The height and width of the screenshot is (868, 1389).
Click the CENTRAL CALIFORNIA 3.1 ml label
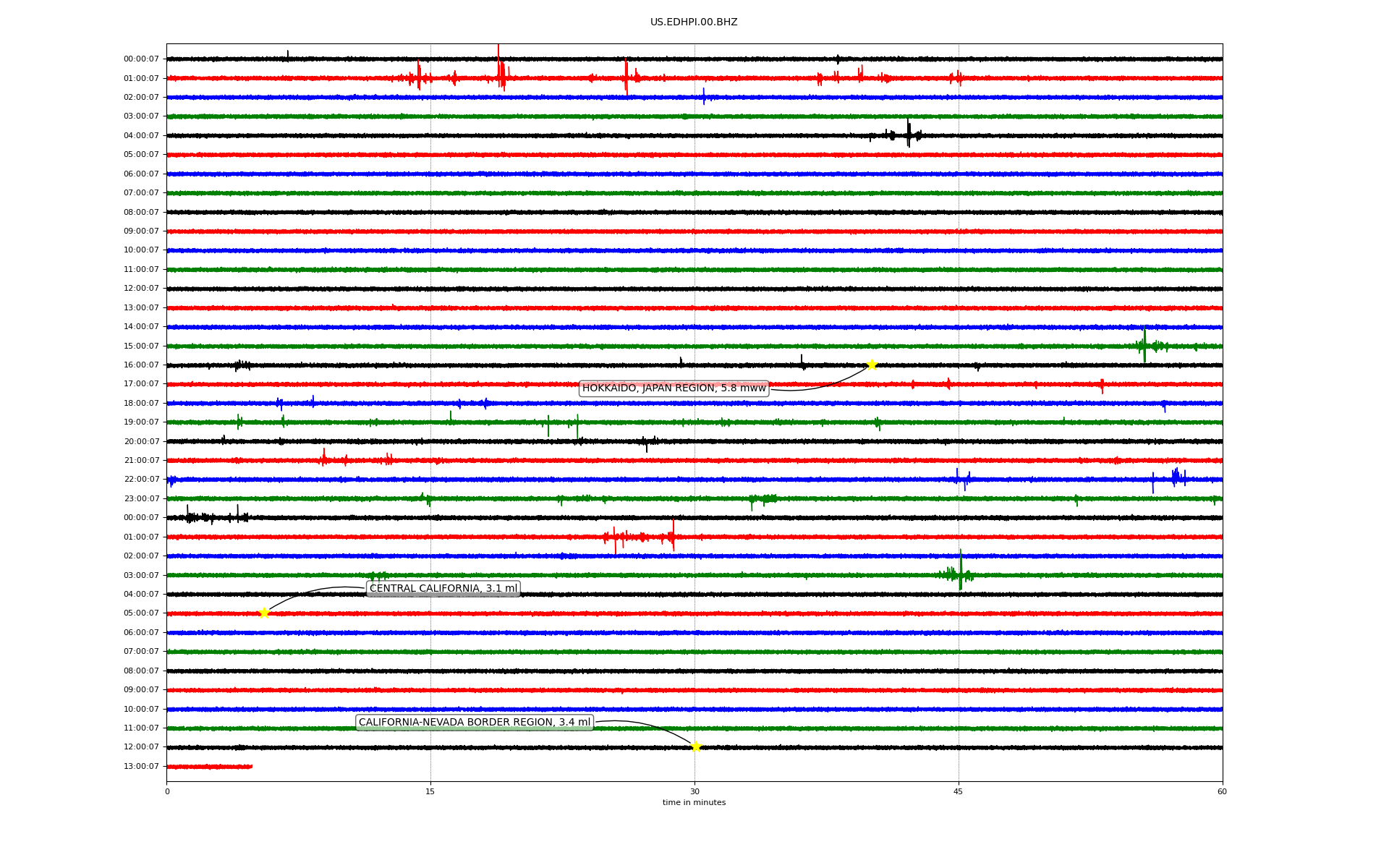click(443, 589)
